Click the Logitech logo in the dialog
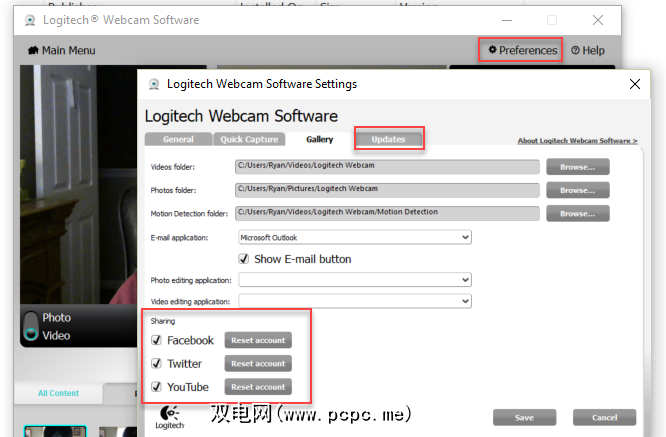 (x=169, y=417)
